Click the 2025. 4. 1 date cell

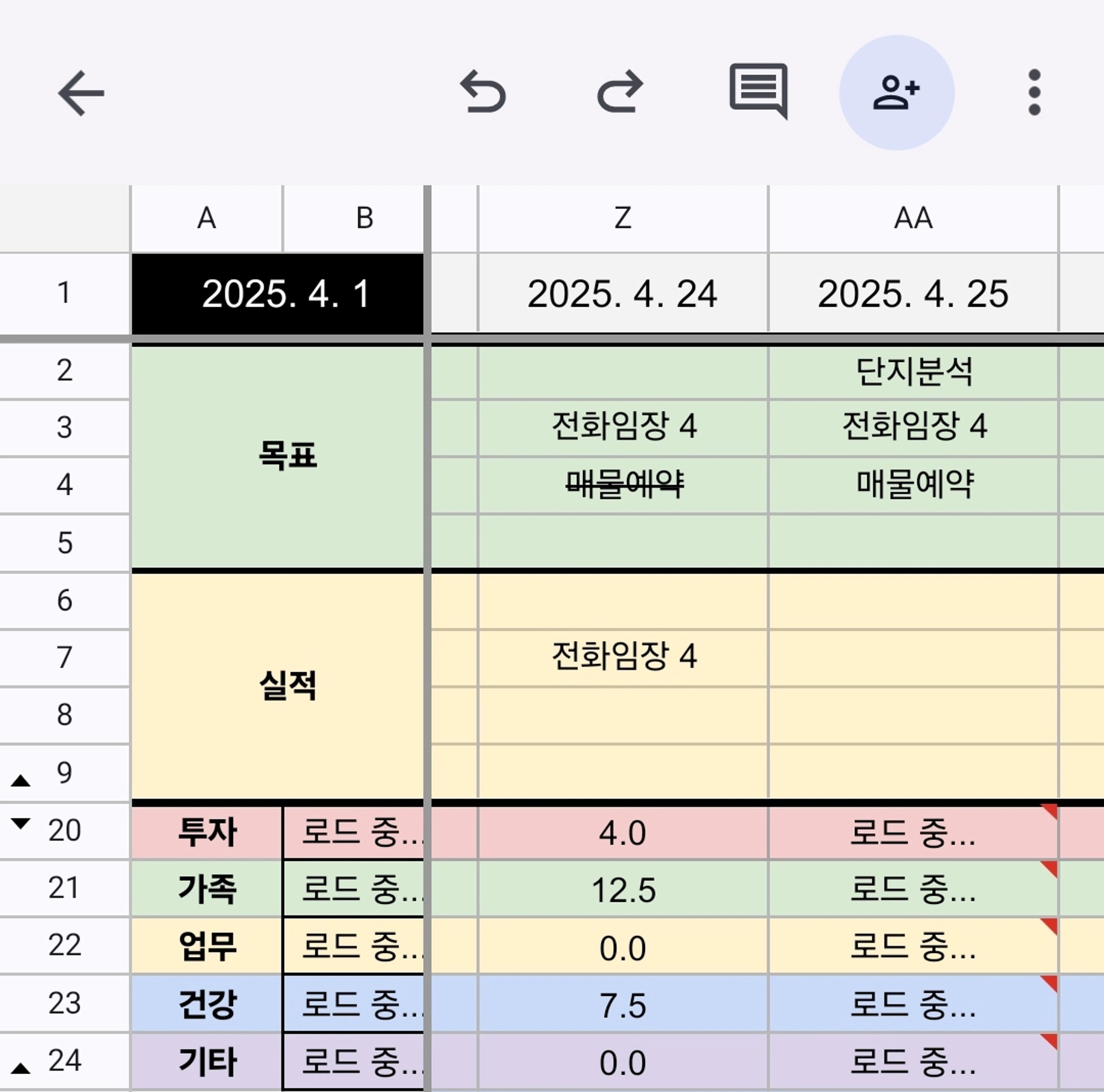pos(278,294)
